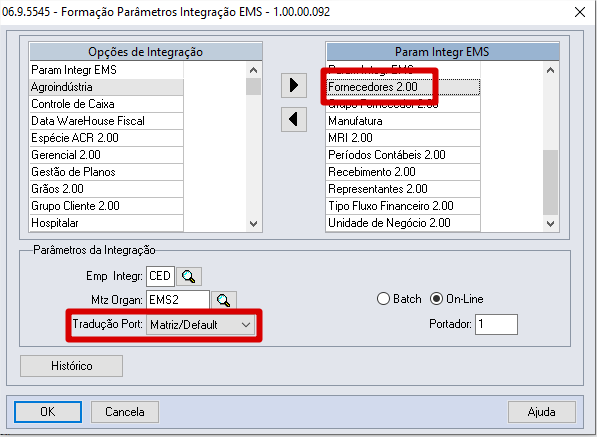The image size is (597, 437).
Task: Select Períodos Contábeis 2.00 row
Action: (x=403, y=155)
